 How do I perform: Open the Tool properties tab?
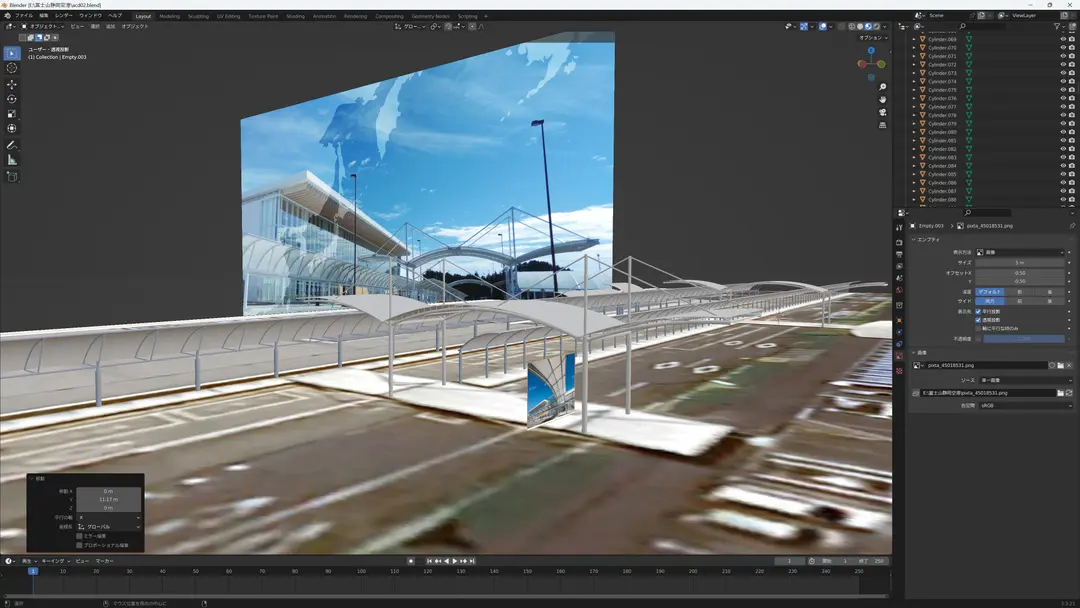[899, 227]
